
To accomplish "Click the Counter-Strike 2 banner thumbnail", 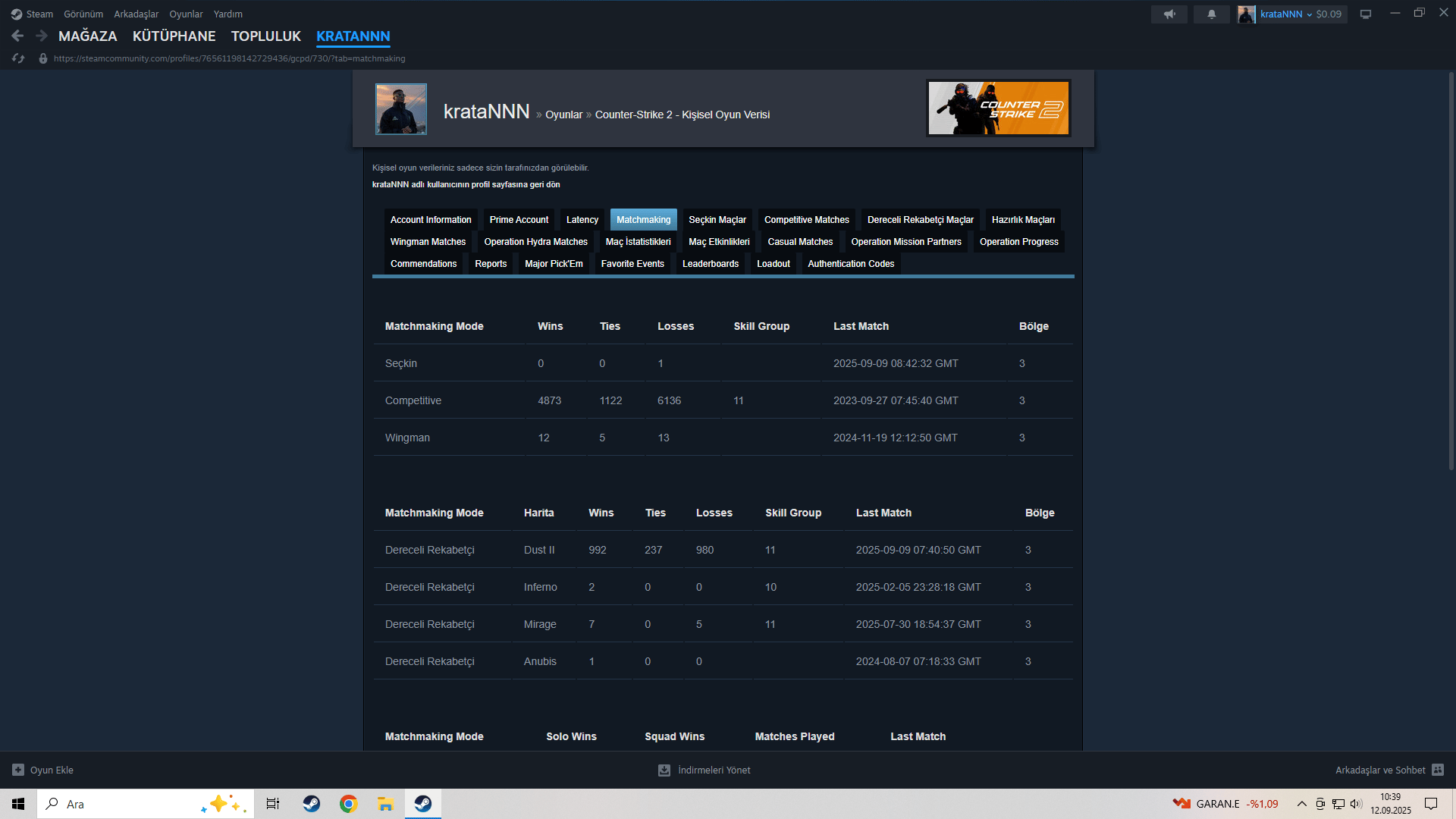I will (999, 108).
